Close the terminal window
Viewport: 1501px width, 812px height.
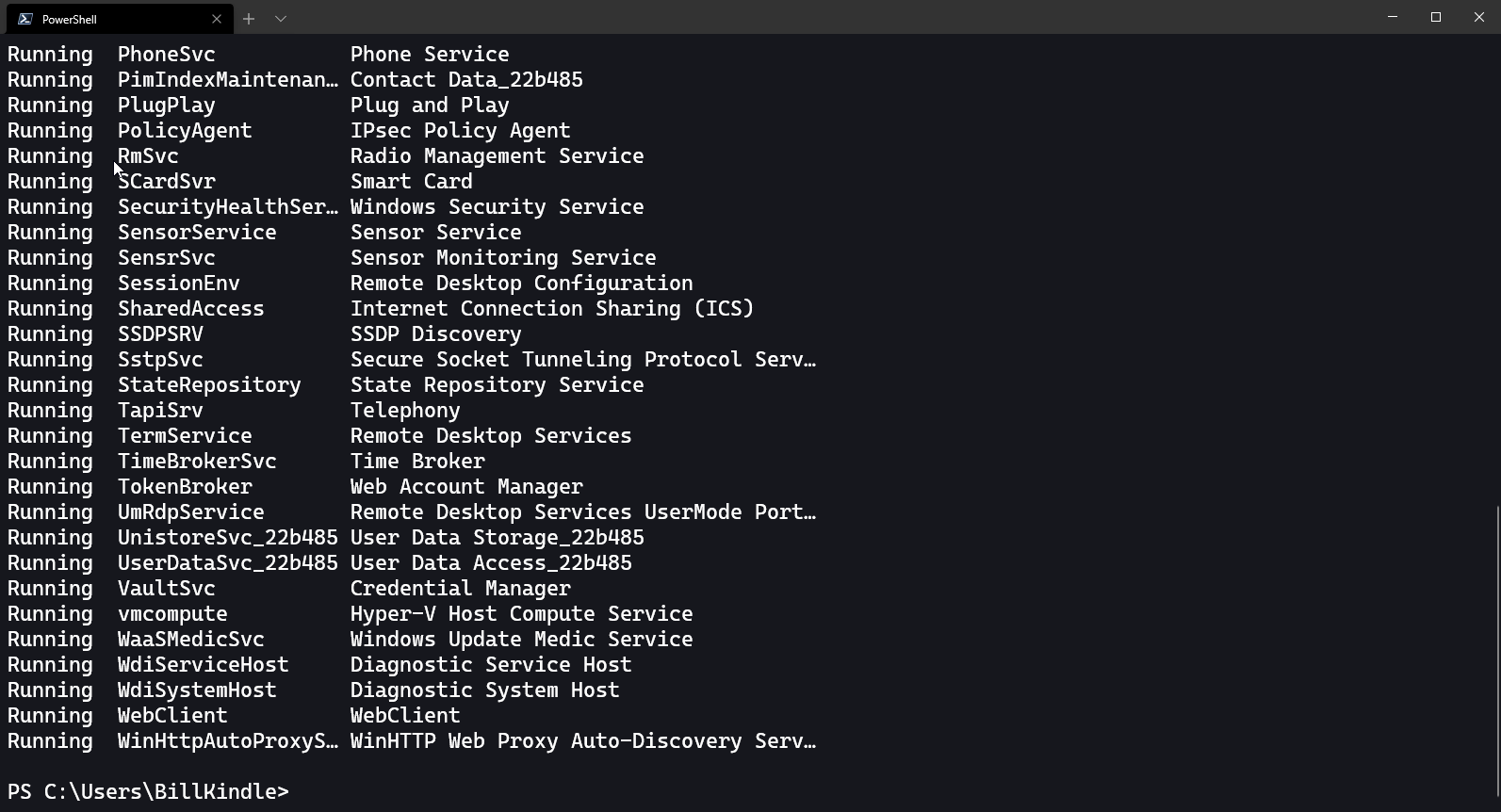(x=1479, y=17)
